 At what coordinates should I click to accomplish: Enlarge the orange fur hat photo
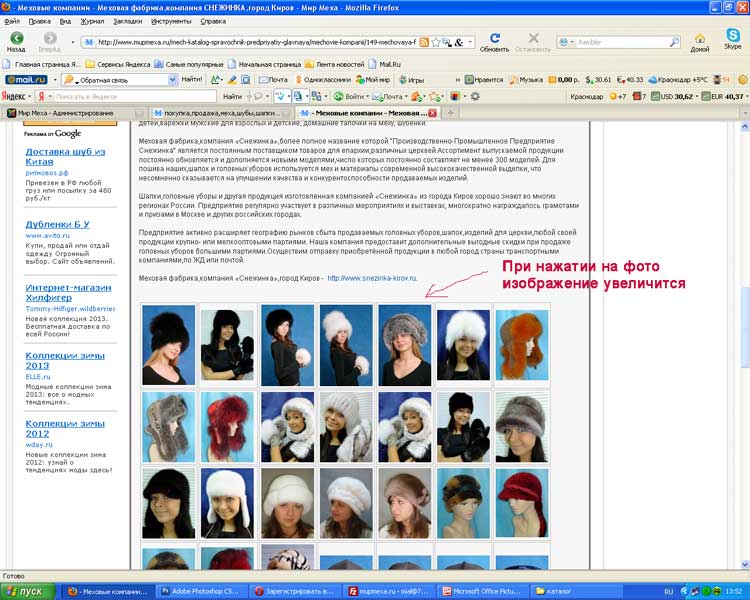point(522,345)
